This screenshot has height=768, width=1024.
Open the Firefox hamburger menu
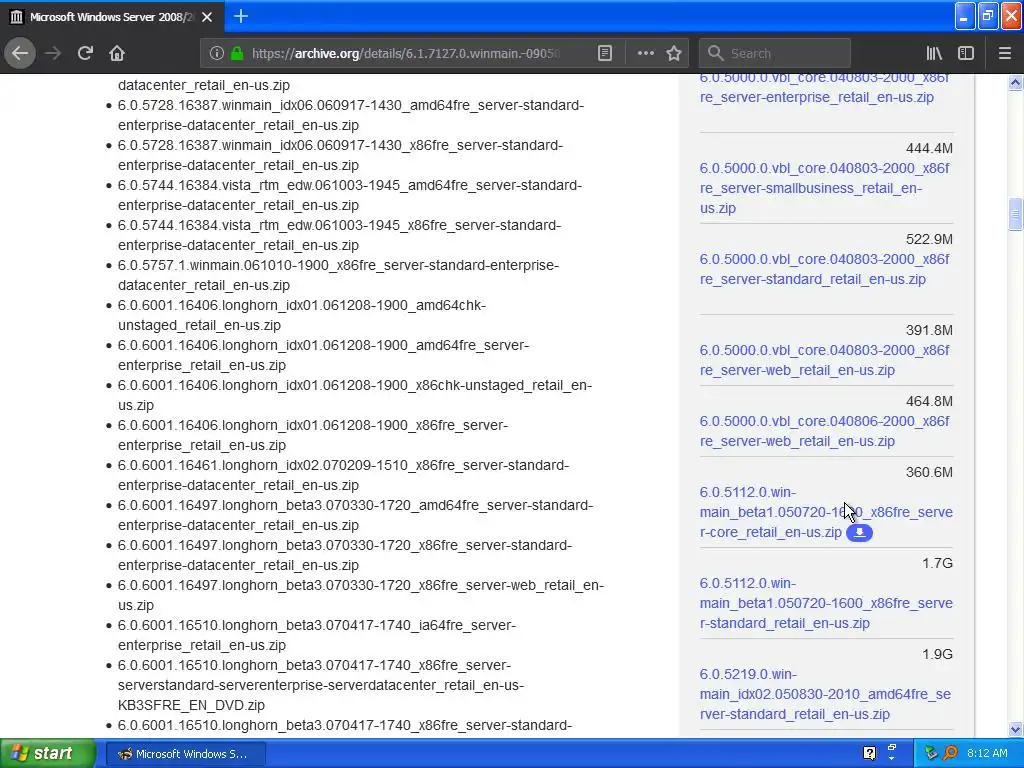click(1004, 53)
